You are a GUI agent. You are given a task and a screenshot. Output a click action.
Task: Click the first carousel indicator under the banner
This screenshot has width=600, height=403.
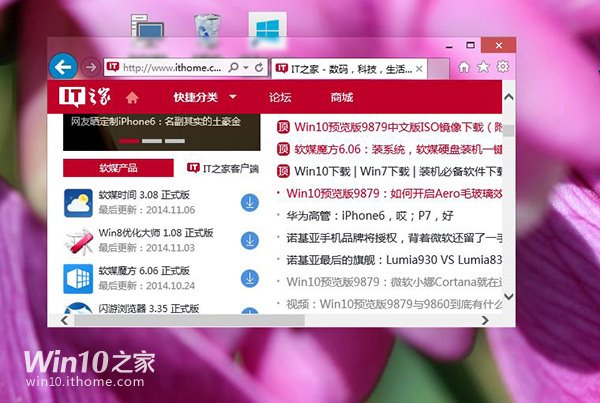click(128, 141)
